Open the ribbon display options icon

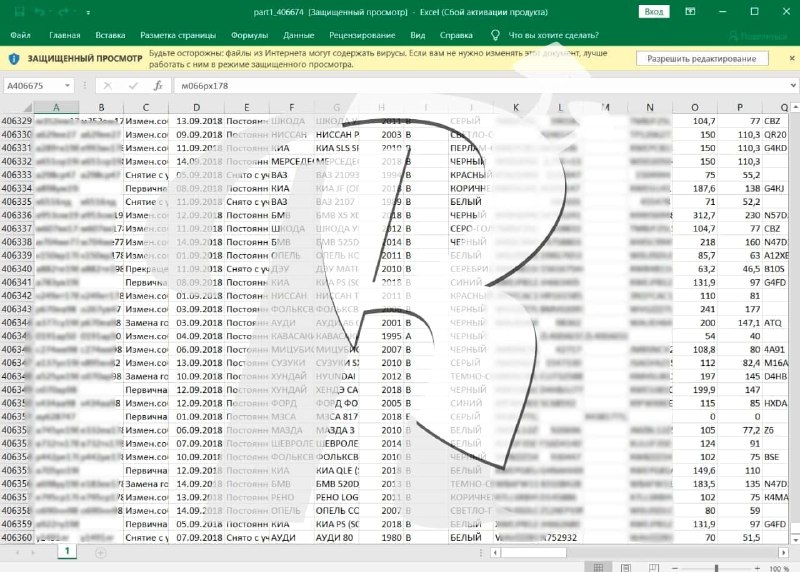690,11
